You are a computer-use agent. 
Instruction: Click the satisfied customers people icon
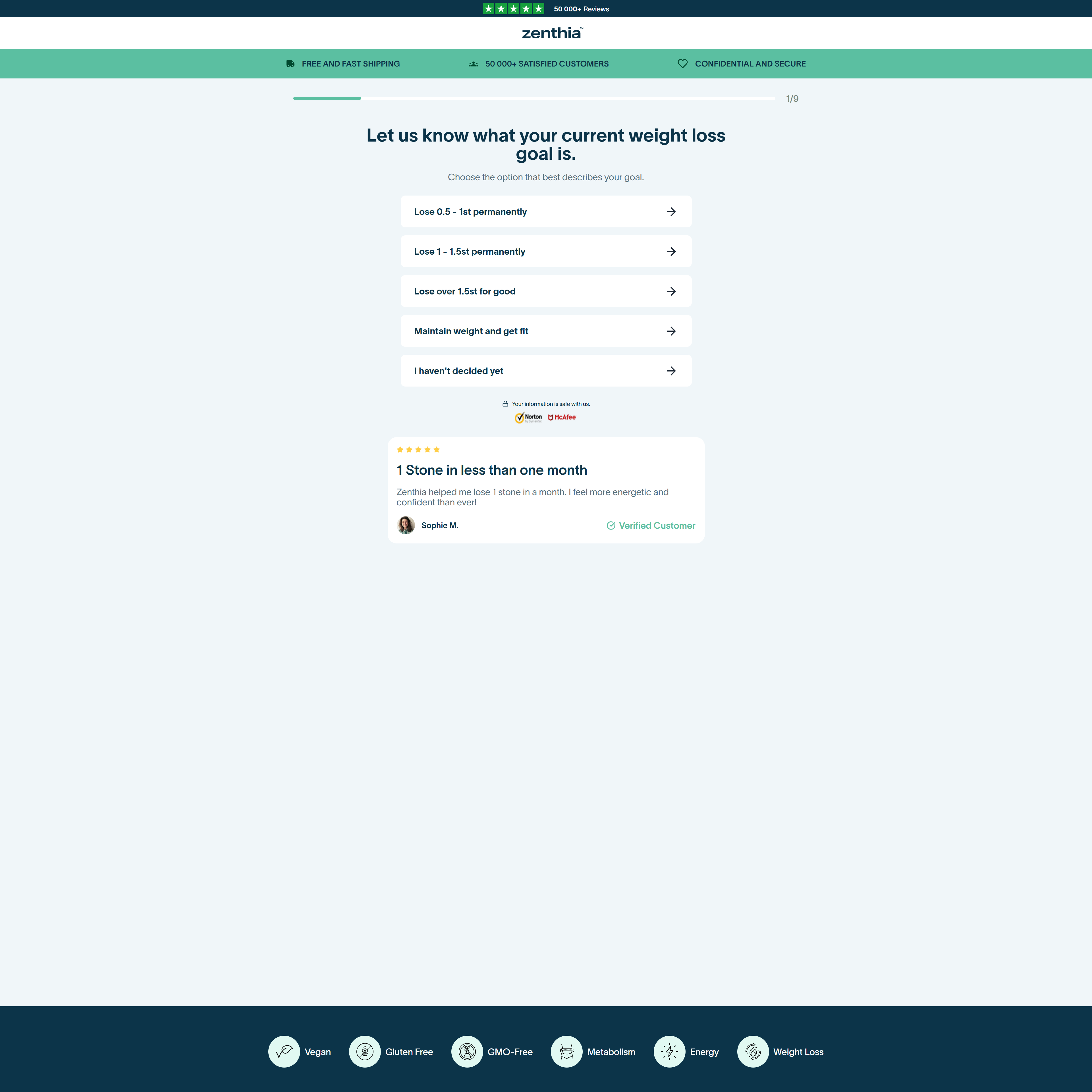click(473, 64)
